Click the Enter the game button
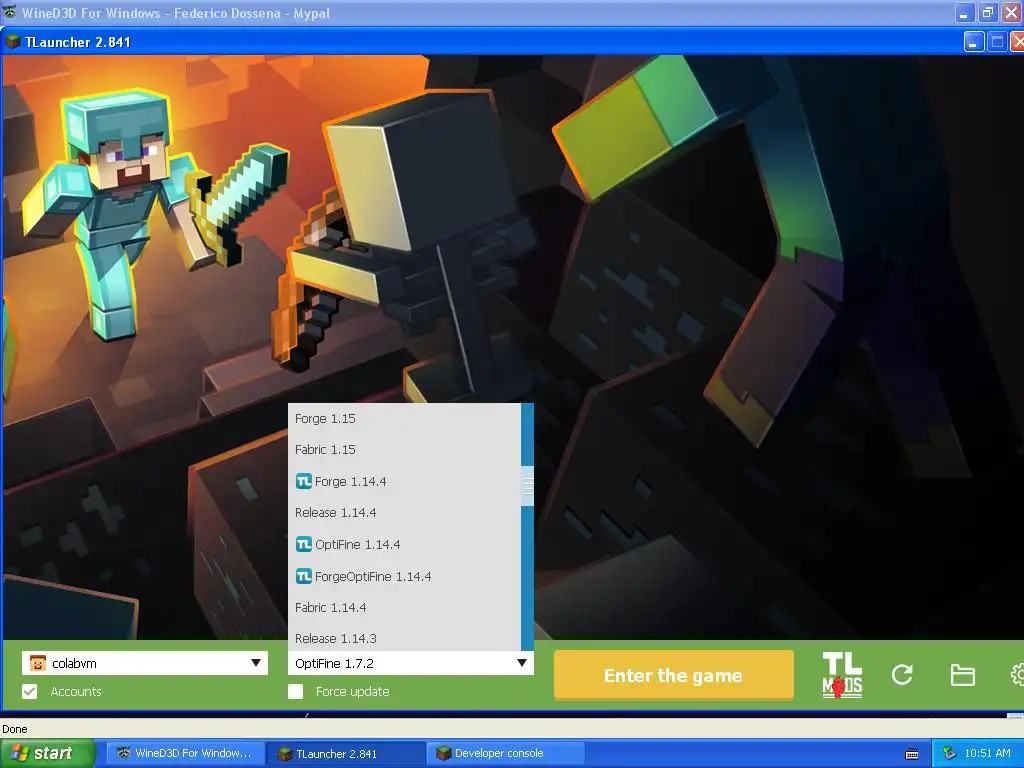 [x=673, y=675]
